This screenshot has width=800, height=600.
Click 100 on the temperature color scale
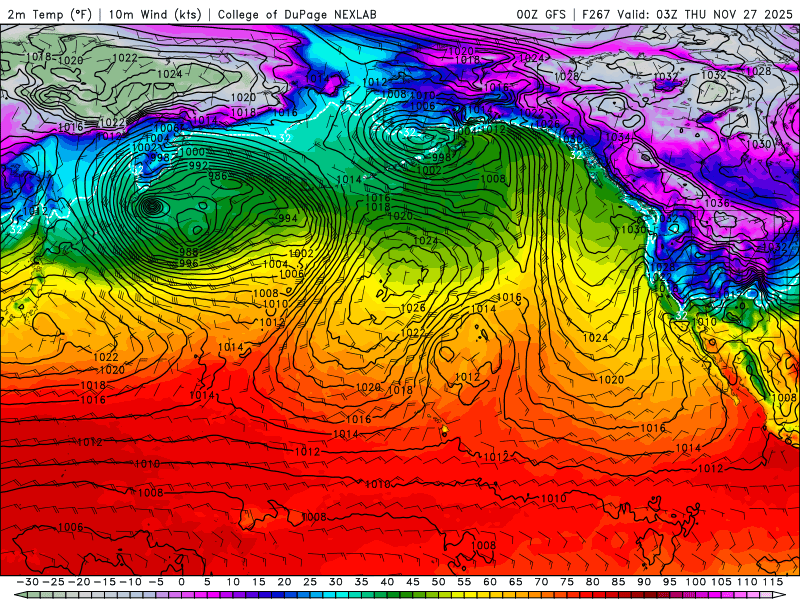695,582
